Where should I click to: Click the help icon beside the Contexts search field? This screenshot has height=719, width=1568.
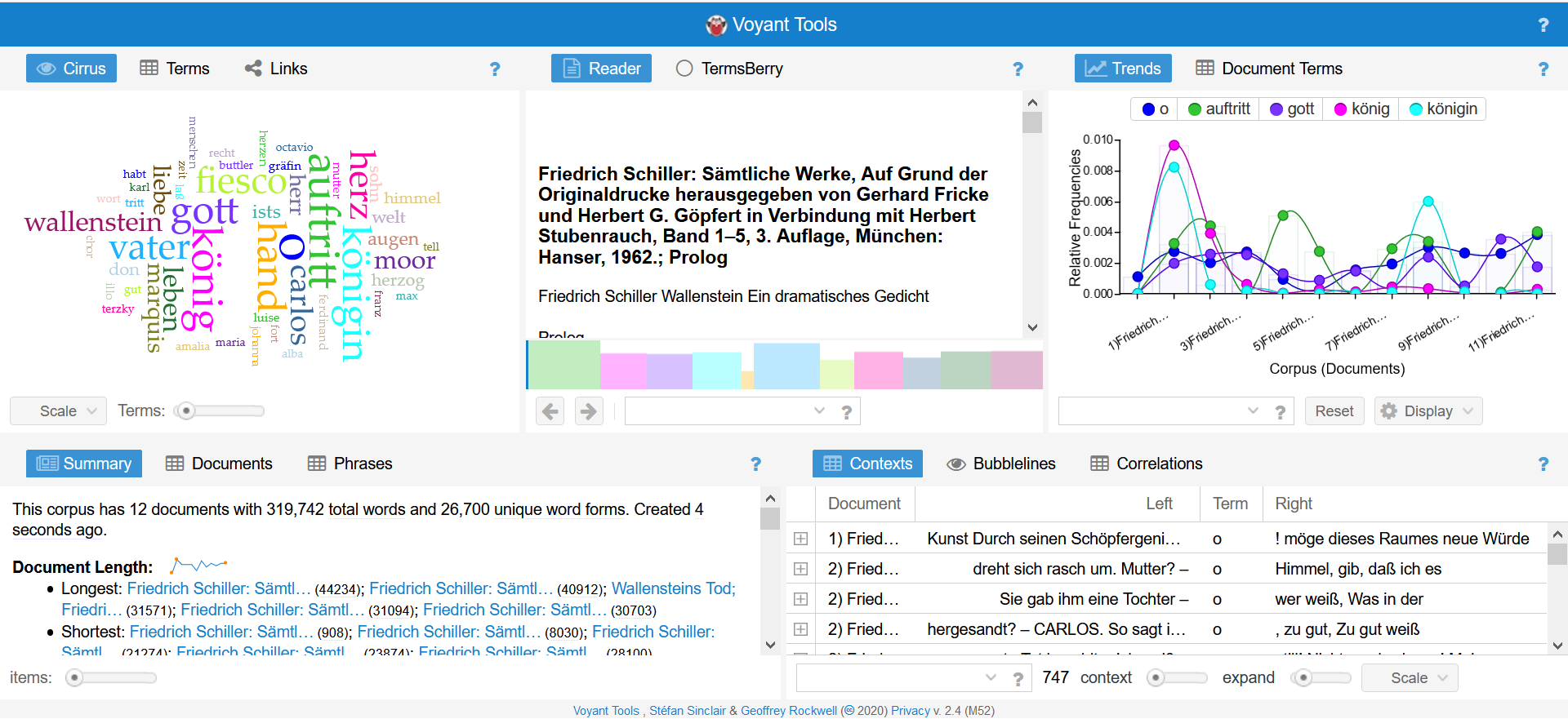pyautogui.click(x=1018, y=678)
